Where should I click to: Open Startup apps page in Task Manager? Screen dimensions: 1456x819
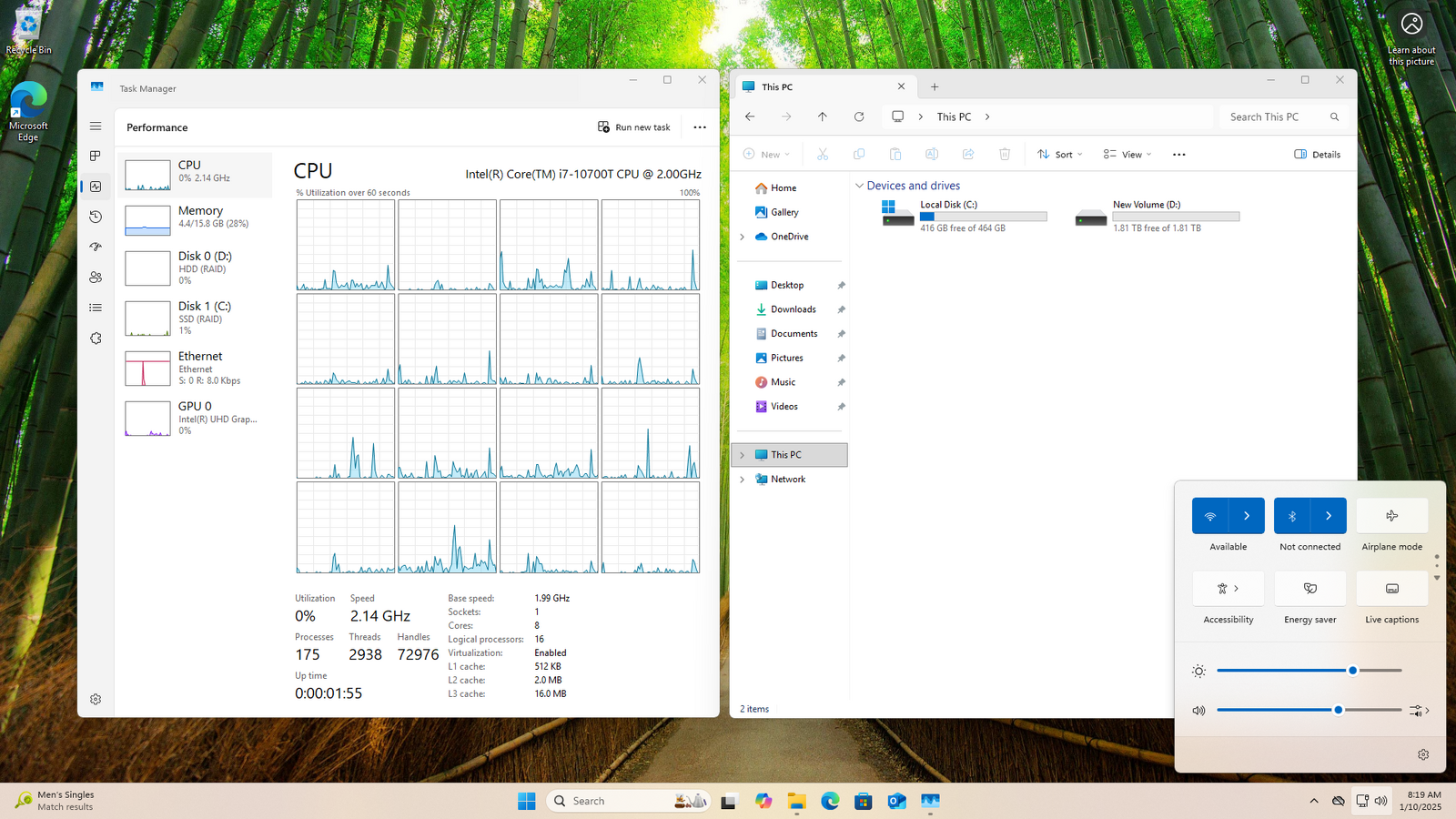96,247
